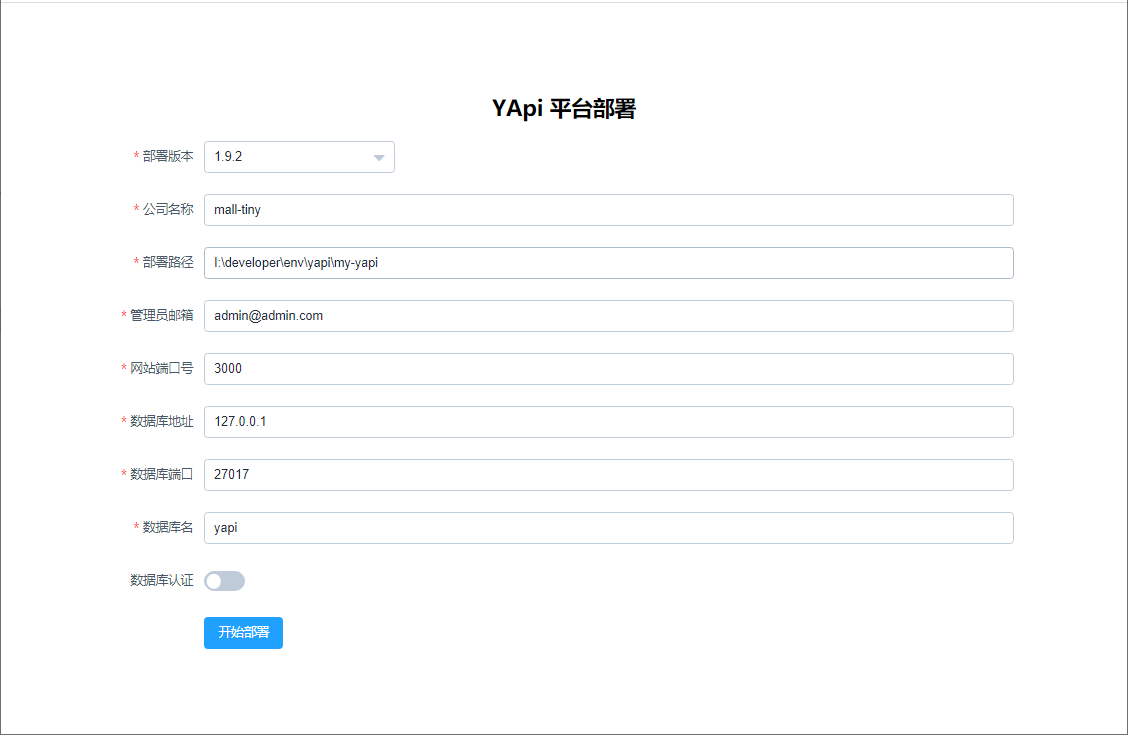
Task: Click the 部署版本 label
Action: 168,156
